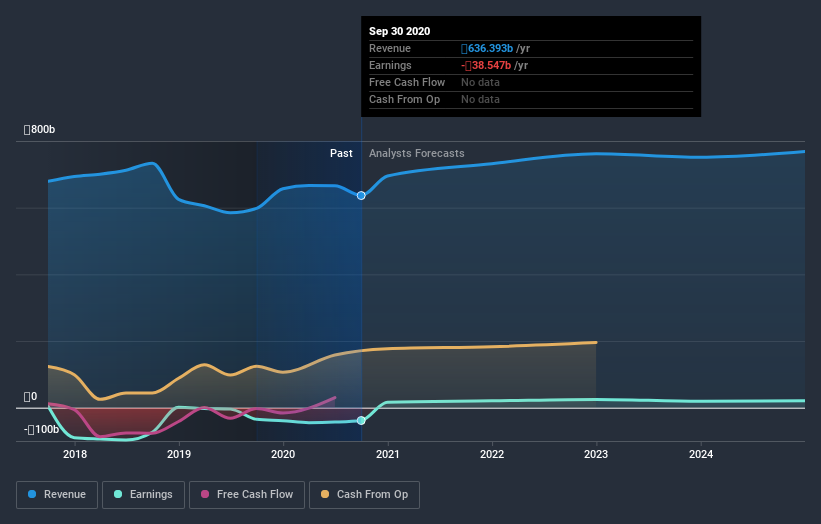The width and height of the screenshot is (821, 524).
Task: Click the Free Cash Flow row in tooltip
Action: pos(407,82)
